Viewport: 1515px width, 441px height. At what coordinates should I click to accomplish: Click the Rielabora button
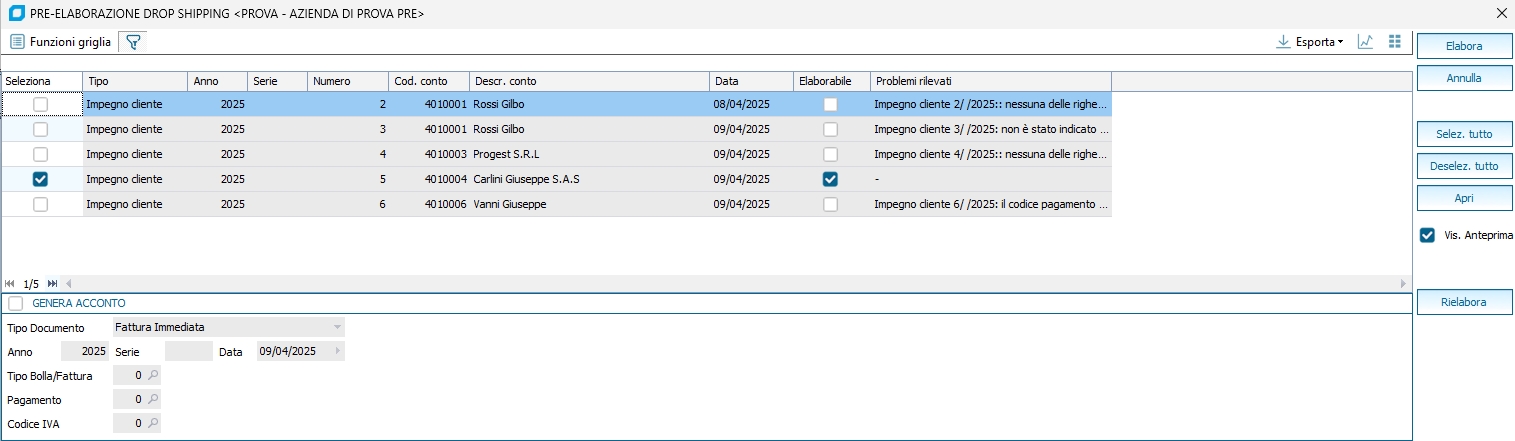coord(1464,302)
